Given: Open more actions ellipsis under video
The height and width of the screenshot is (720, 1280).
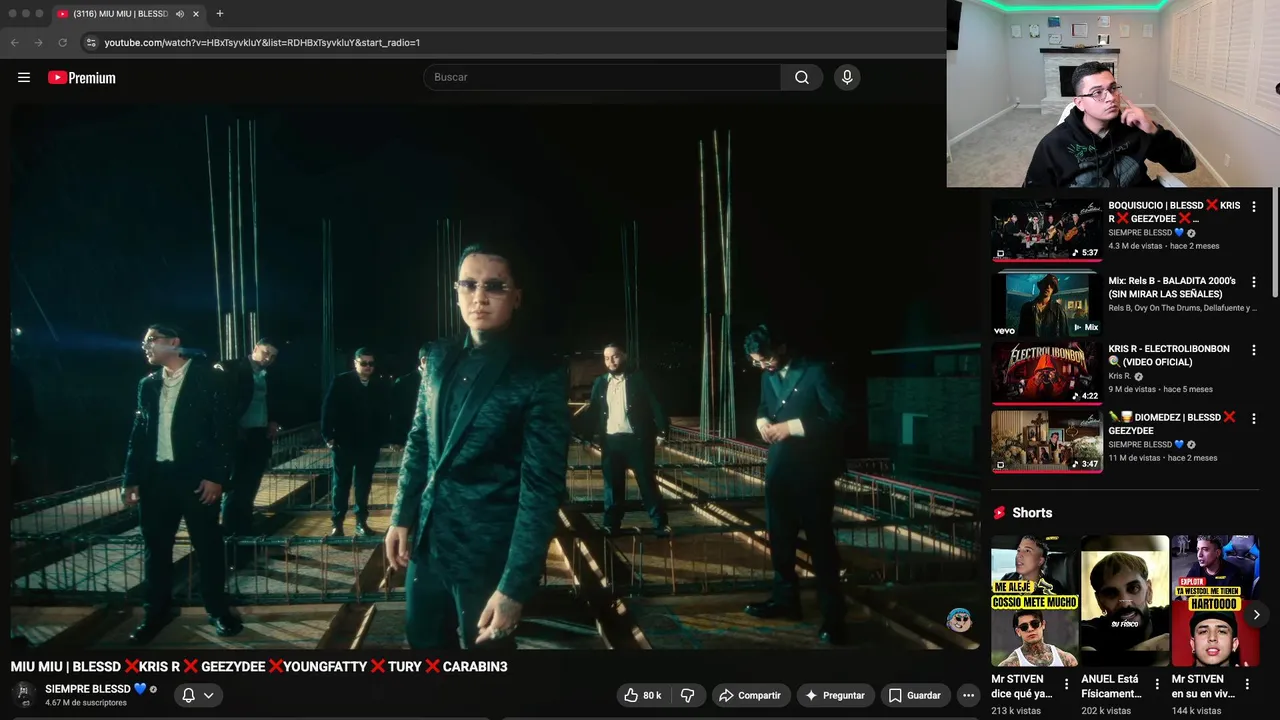Looking at the screenshot, I should [x=968, y=695].
